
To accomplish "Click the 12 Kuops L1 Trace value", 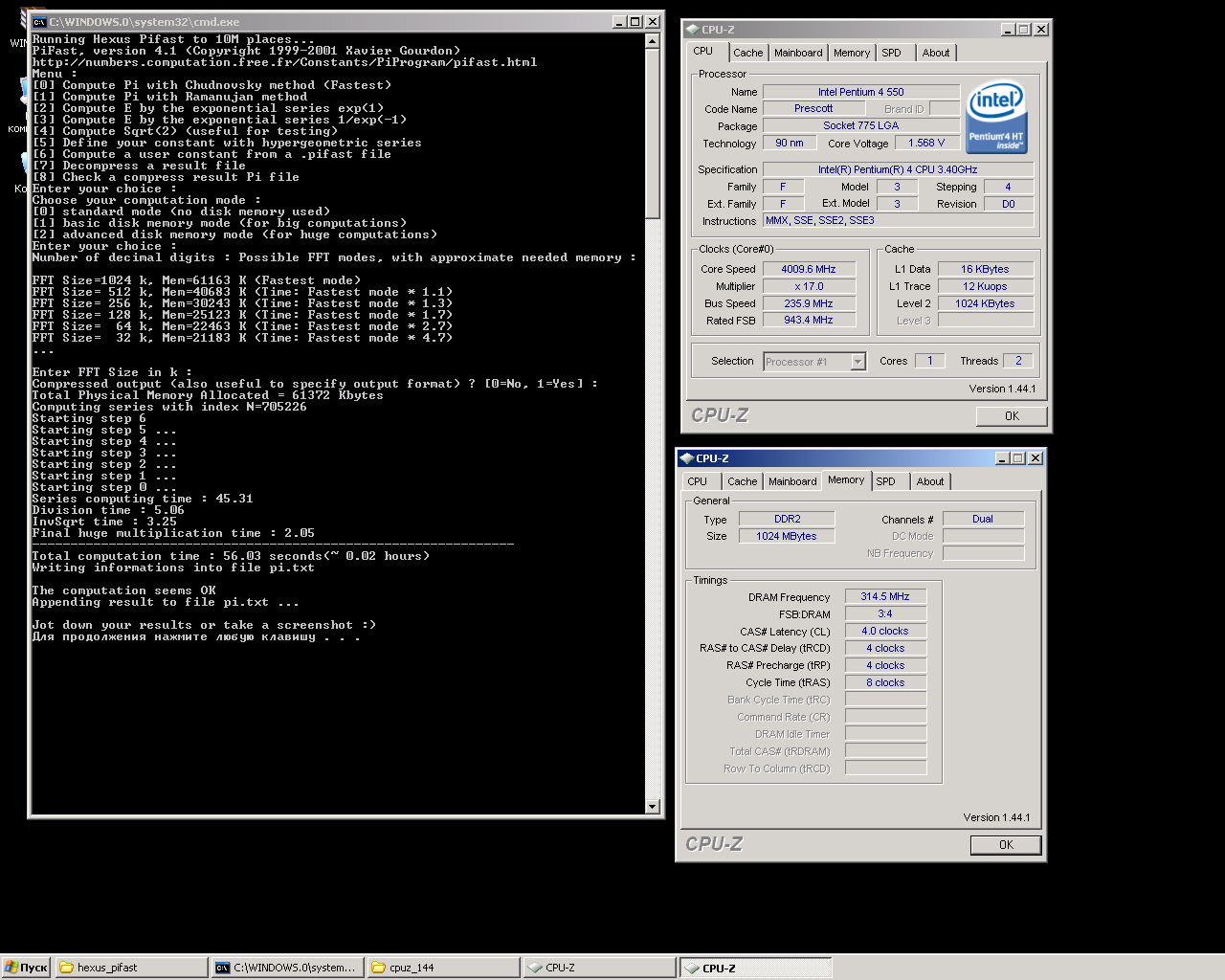I will (x=985, y=287).
